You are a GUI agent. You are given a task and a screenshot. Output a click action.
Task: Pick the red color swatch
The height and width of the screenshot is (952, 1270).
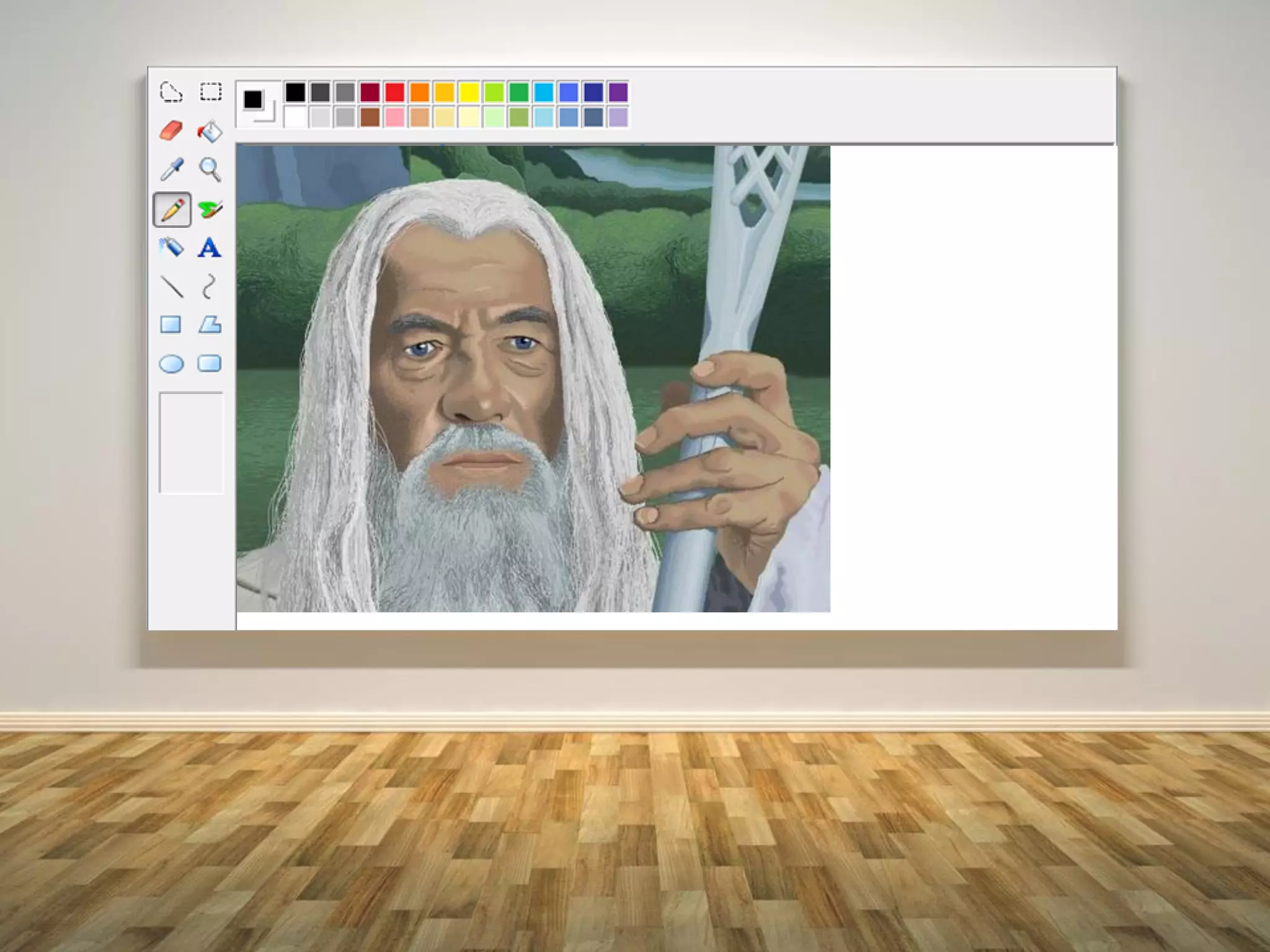click(x=394, y=92)
